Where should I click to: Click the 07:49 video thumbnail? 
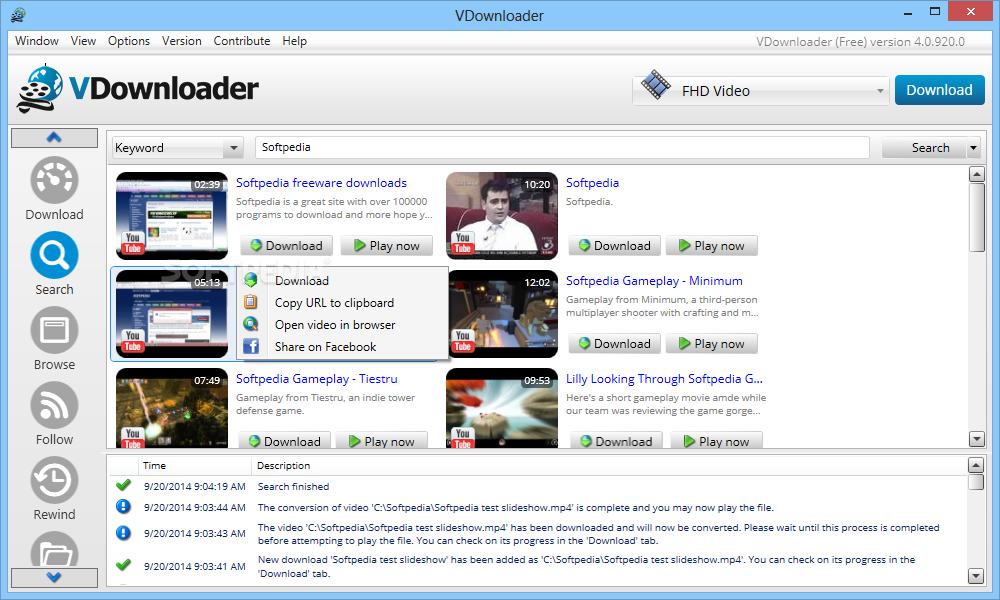tap(172, 408)
